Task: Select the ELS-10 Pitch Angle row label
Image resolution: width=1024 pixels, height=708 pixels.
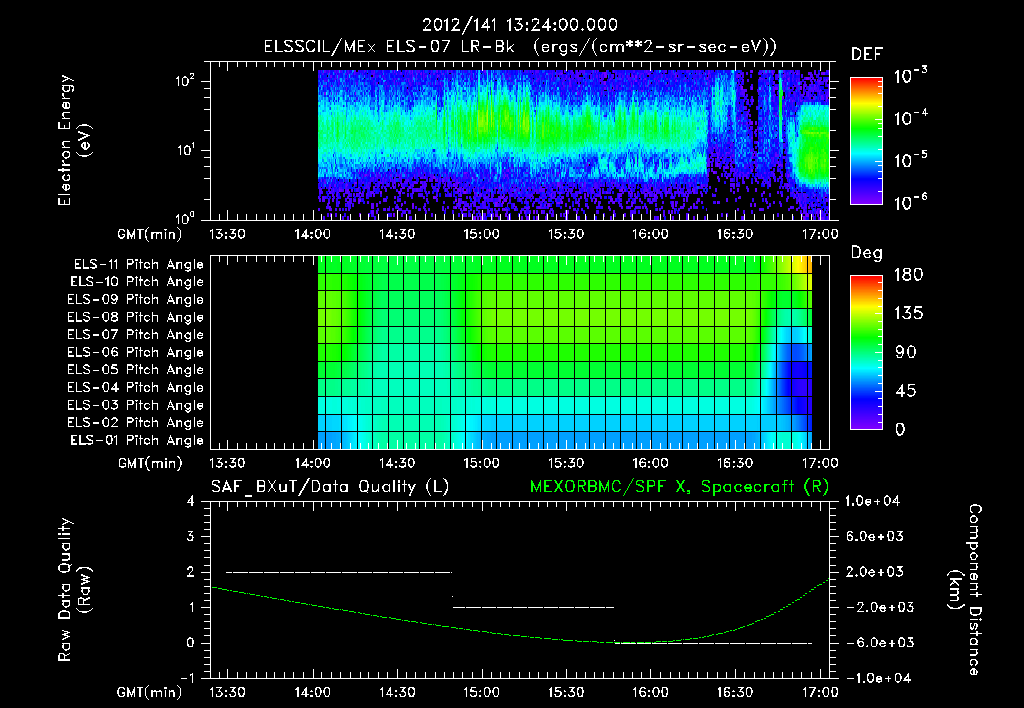Action: pos(137,282)
